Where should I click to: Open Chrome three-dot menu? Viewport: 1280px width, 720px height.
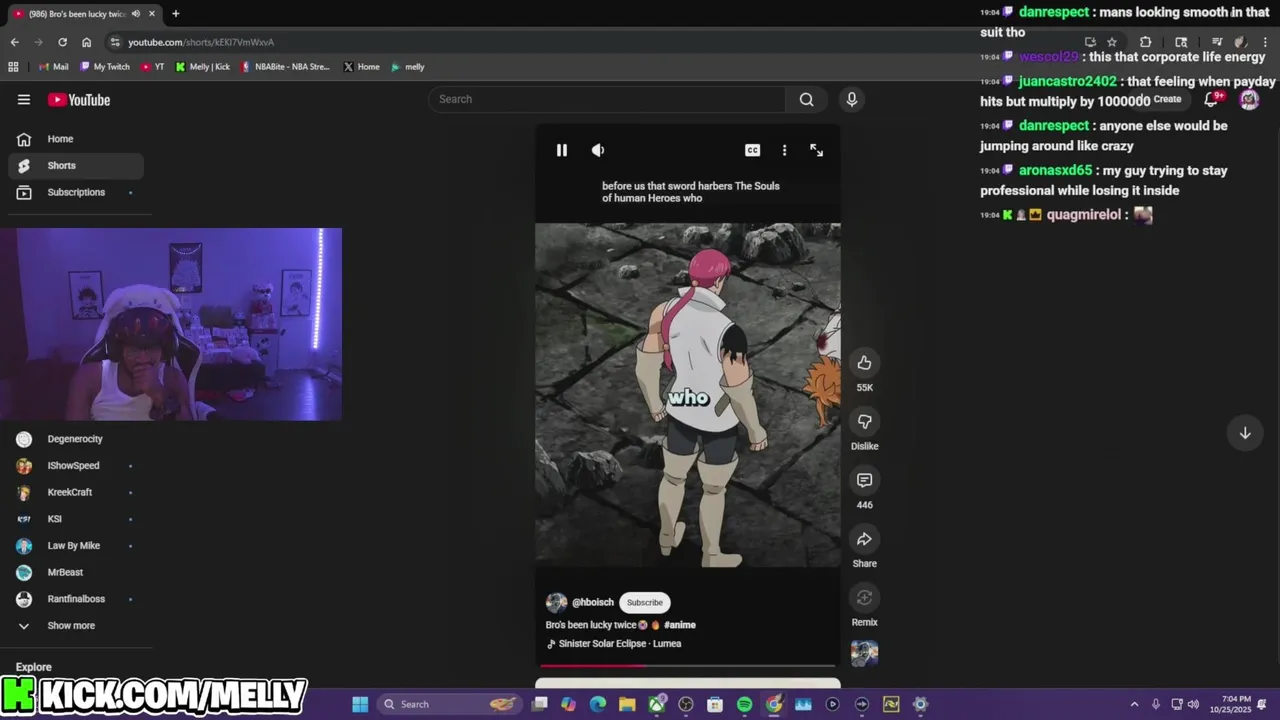1266,42
